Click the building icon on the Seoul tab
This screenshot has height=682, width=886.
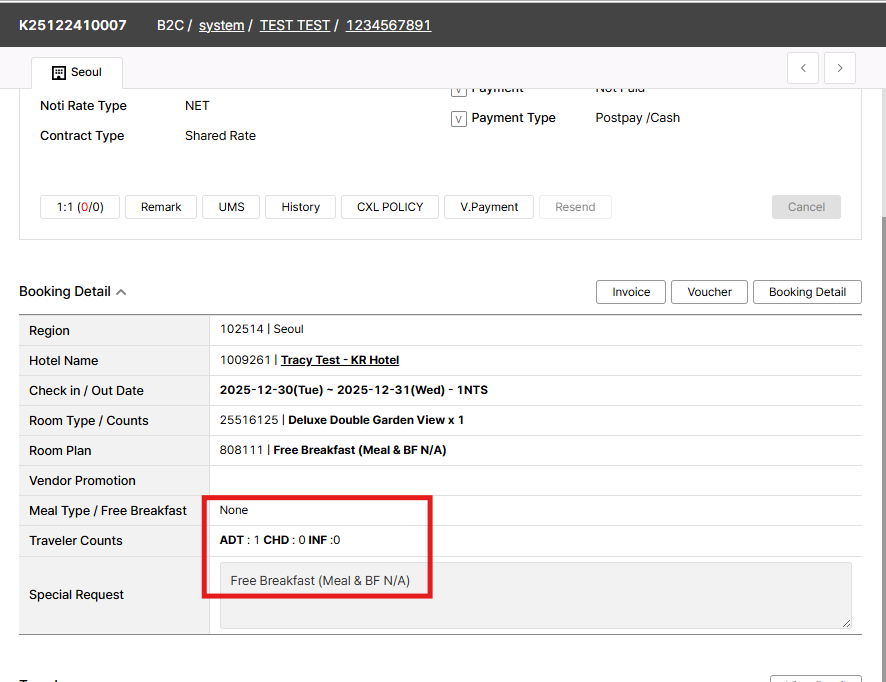(58, 73)
